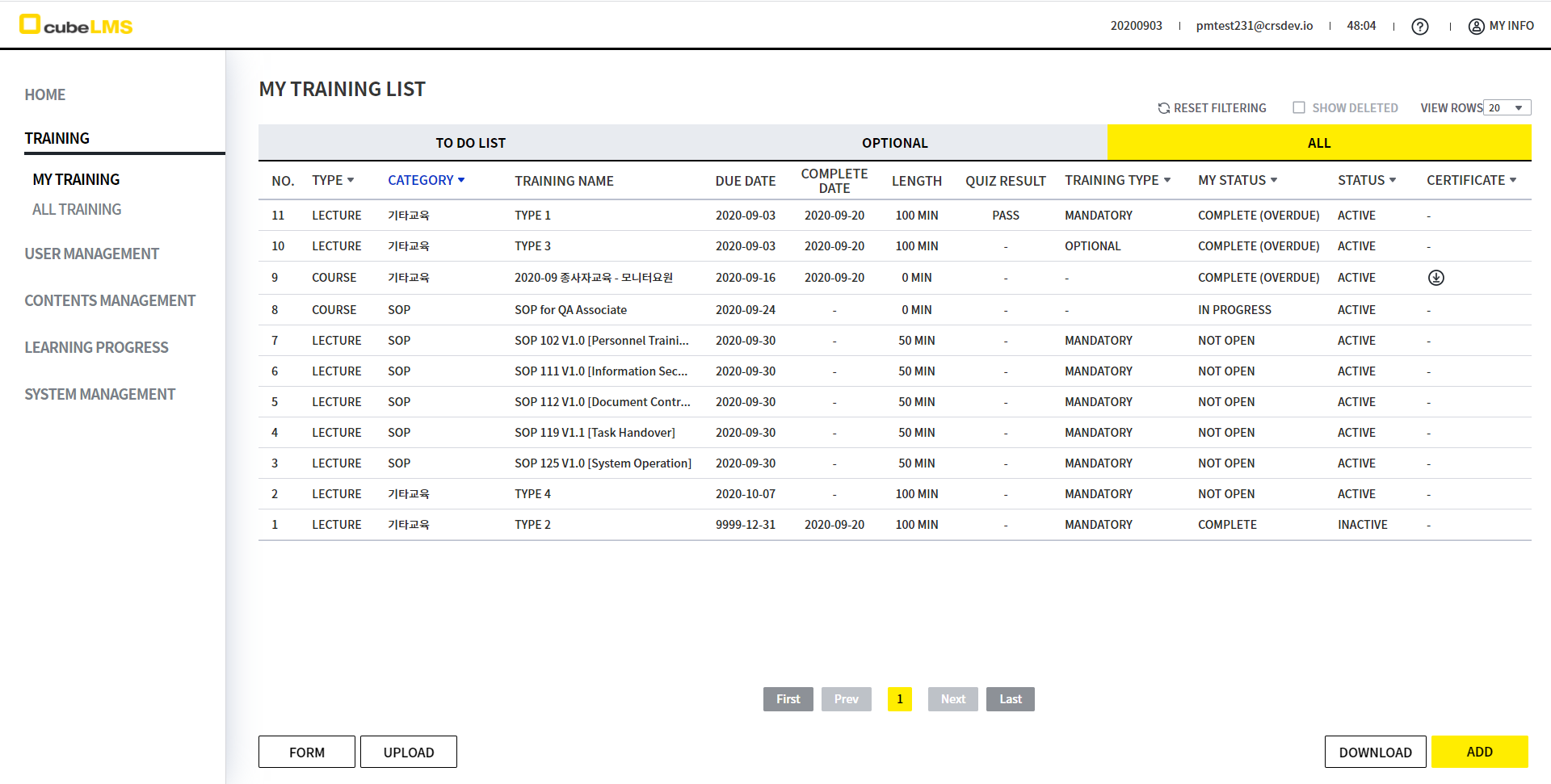Expand the Category column filter
1551x784 pixels.
tap(461, 180)
